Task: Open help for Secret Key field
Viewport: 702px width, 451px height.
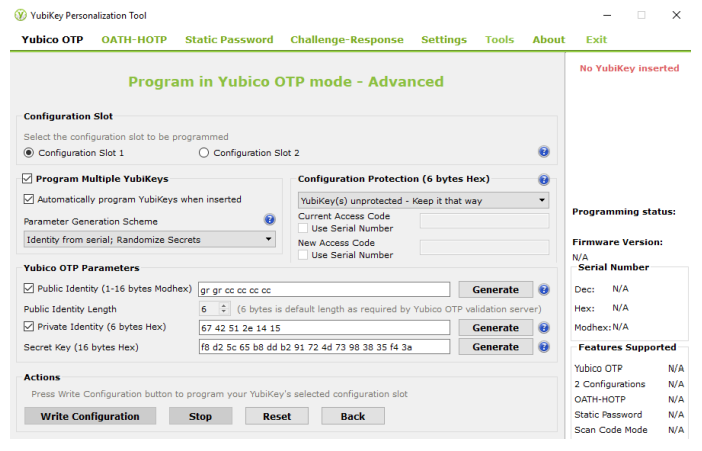Action: [x=544, y=347]
